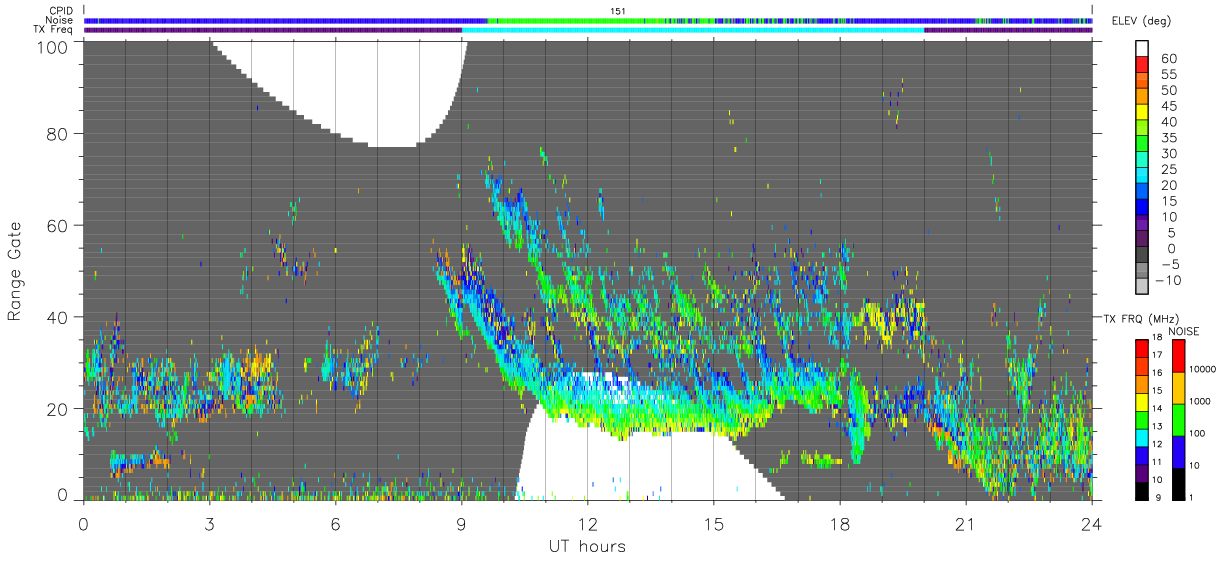The image size is (1228, 567).
Task: Click the 21 tick label on the UT hours axis
Action: click(965, 524)
